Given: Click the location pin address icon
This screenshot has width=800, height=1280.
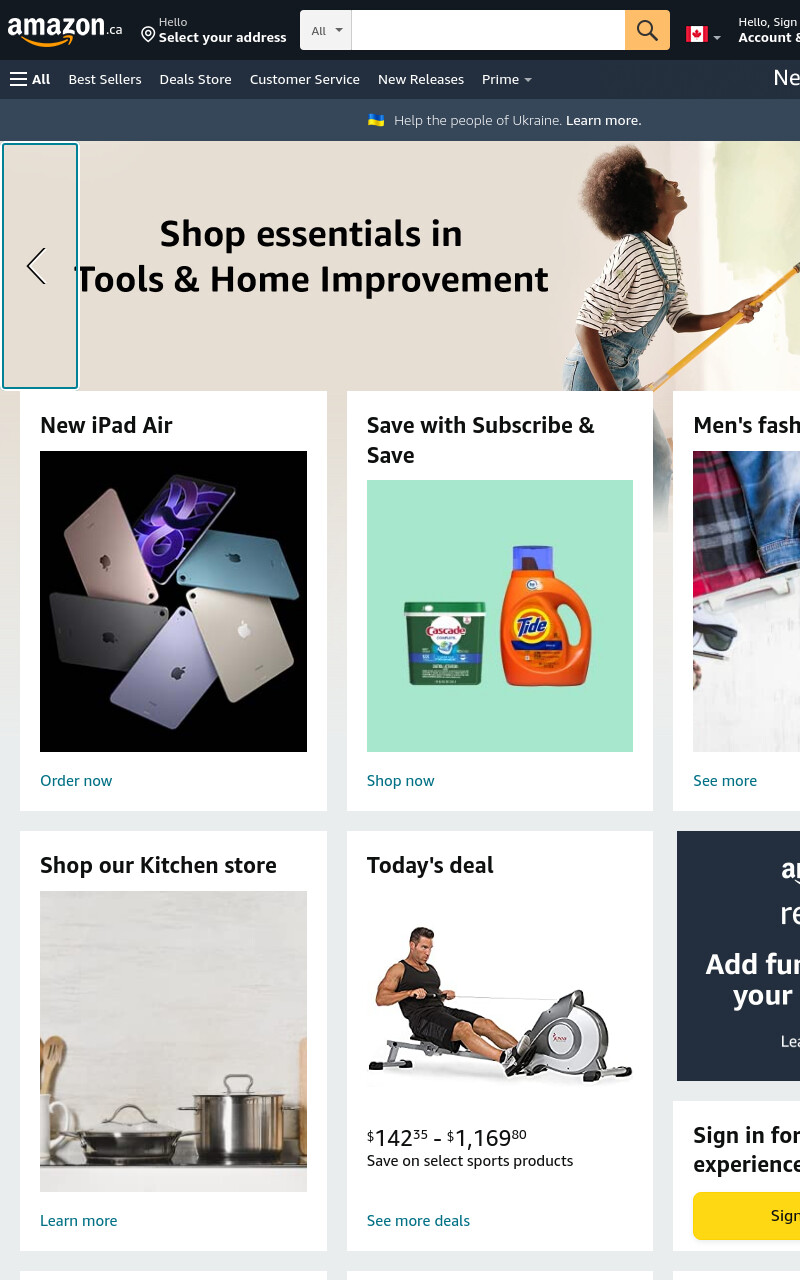Looking at the screenshot, I should [148, 35].
